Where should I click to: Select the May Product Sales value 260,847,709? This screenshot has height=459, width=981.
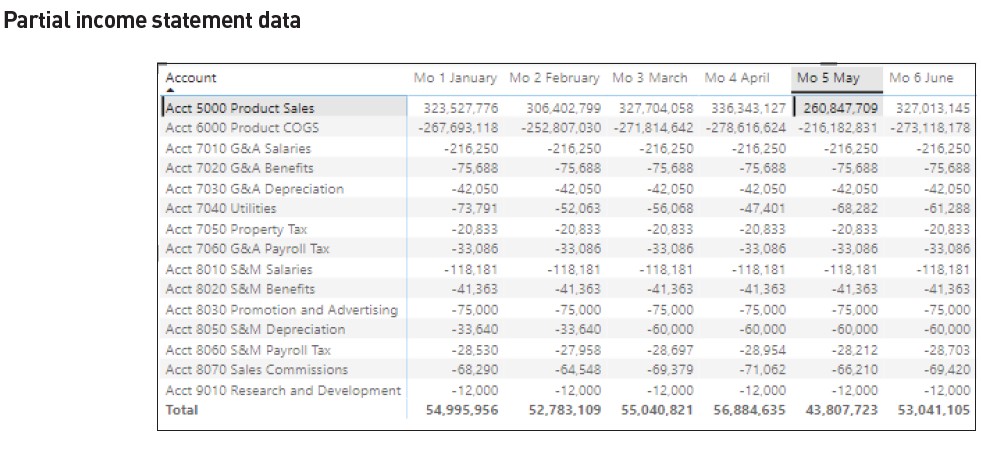[x=838, y=108]
